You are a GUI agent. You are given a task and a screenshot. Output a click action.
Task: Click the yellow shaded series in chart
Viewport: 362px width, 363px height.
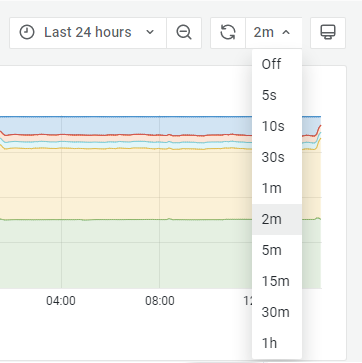pos(127,183)
